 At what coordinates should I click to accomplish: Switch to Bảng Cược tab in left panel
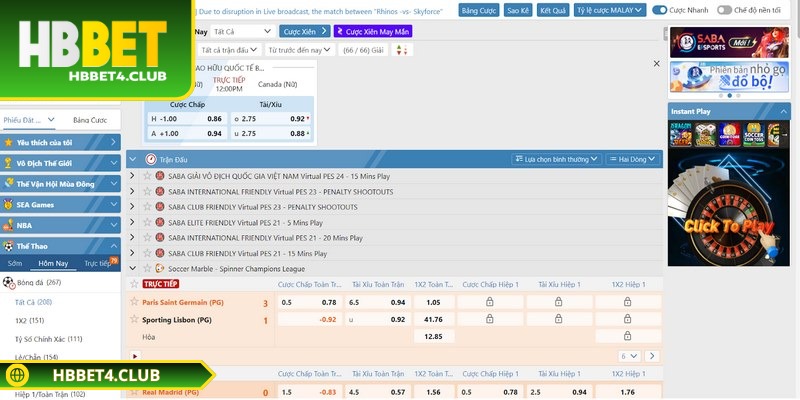pyautogui.click(x=90, y=120)
